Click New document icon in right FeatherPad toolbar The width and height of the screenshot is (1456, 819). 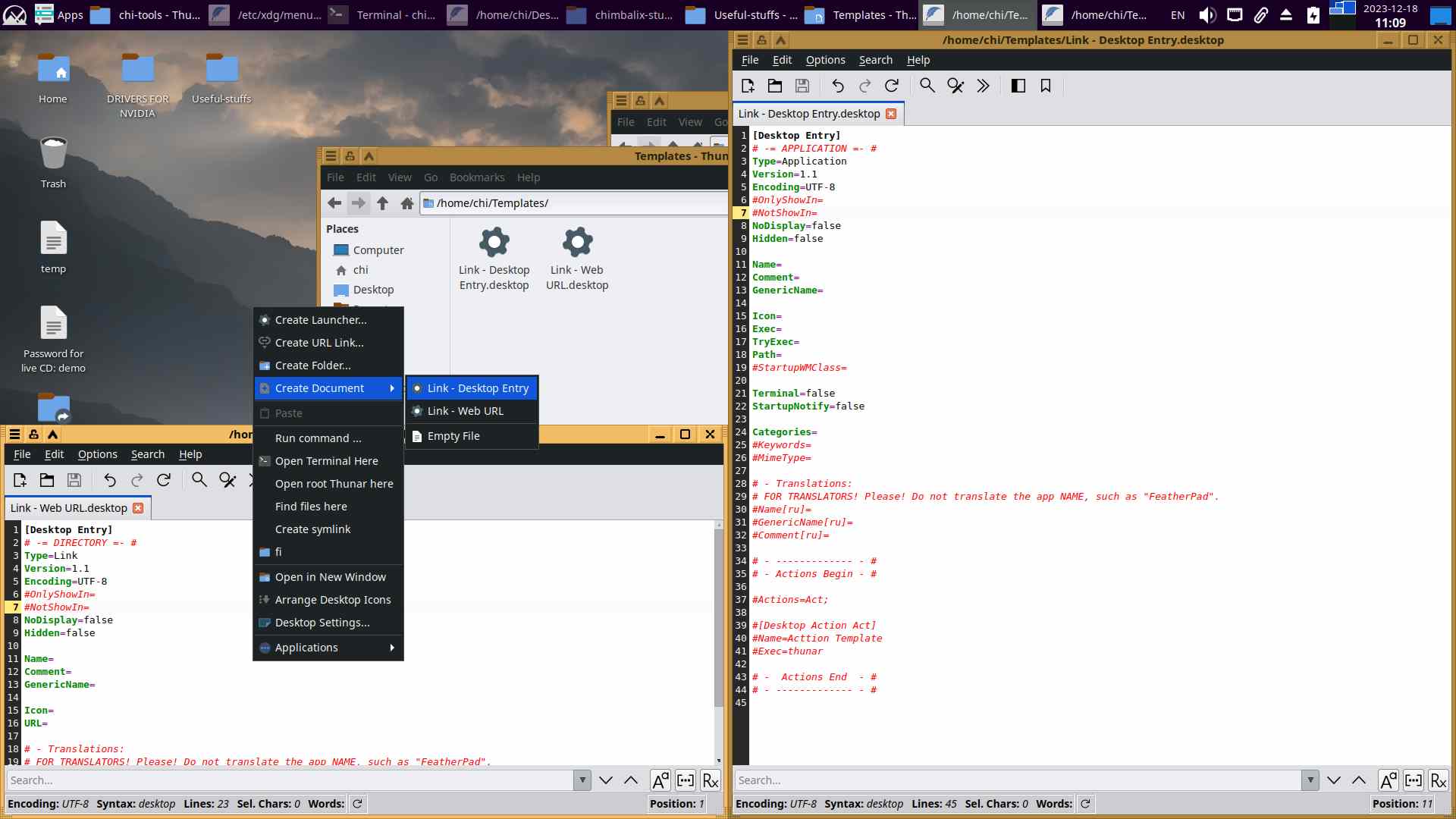(748, 86)
